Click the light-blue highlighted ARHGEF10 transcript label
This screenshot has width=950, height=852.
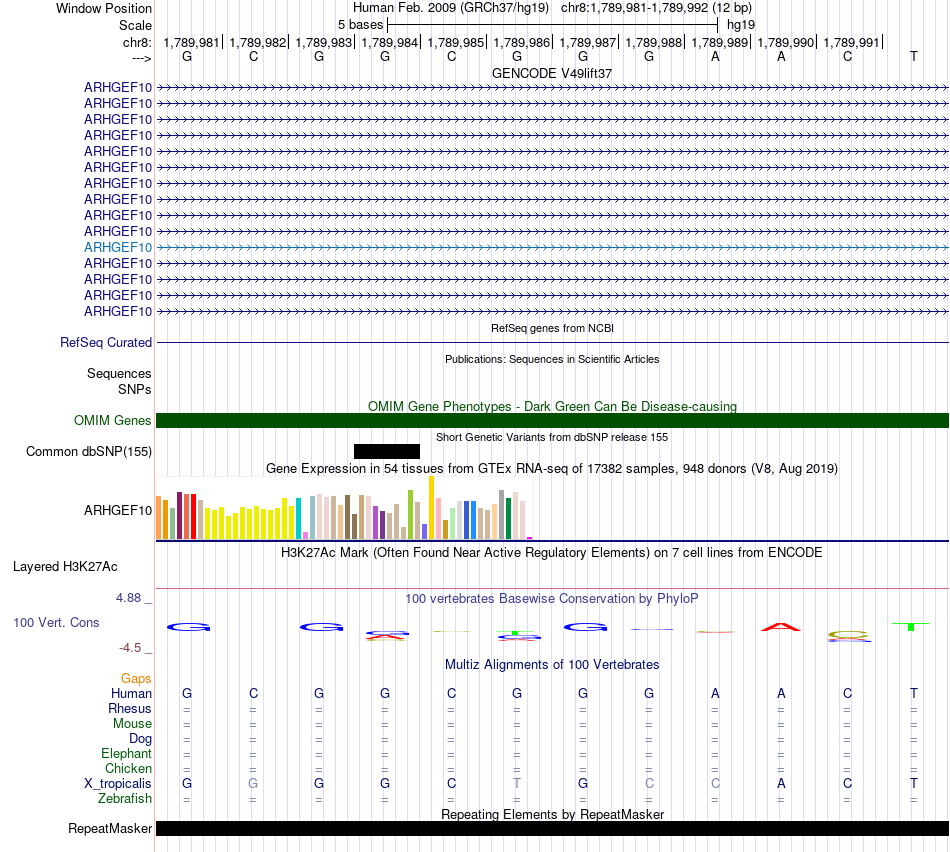pyautogui.click(x=118, y=247)
